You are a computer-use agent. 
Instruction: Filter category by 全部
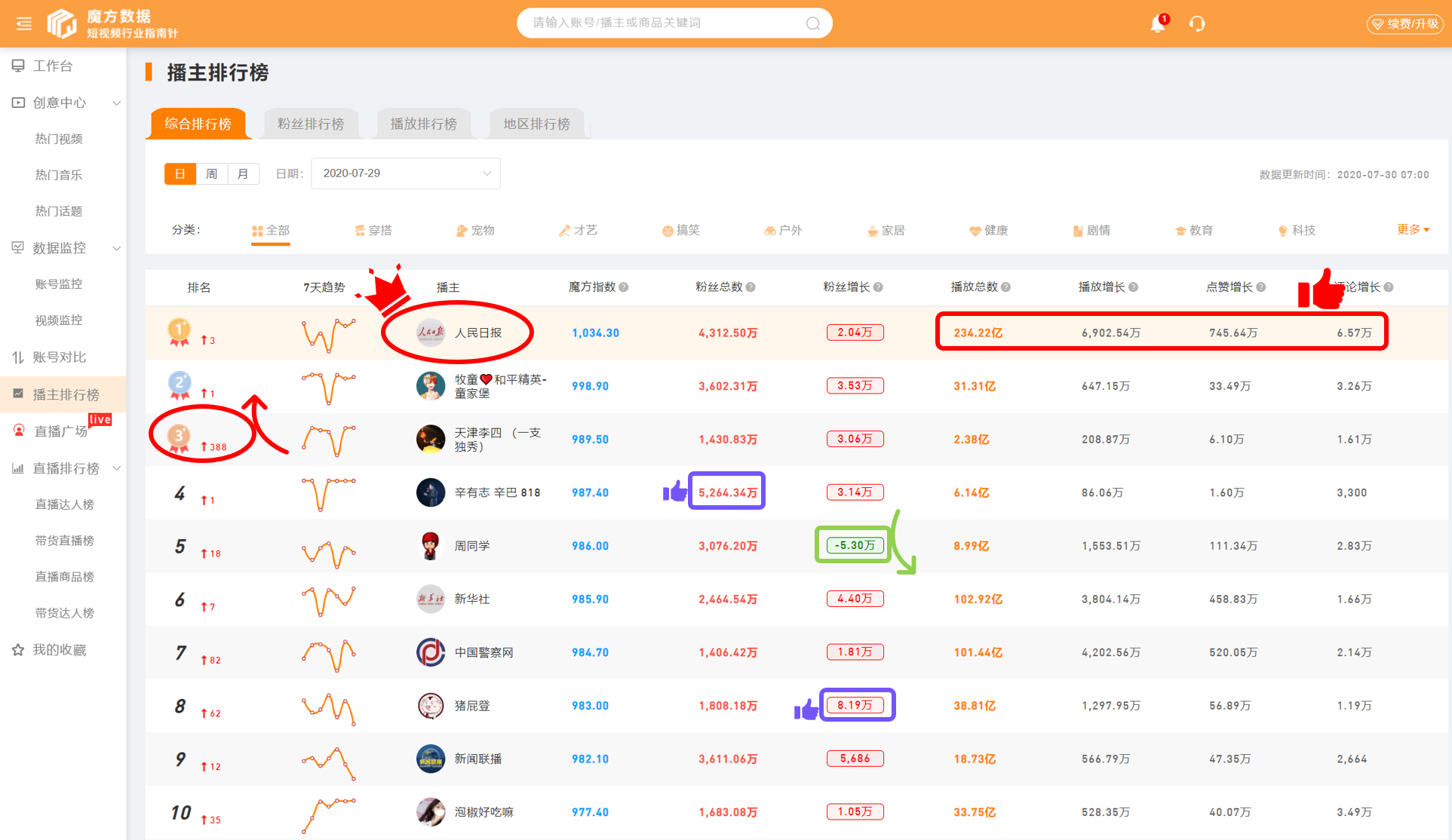tap(271, 231)
